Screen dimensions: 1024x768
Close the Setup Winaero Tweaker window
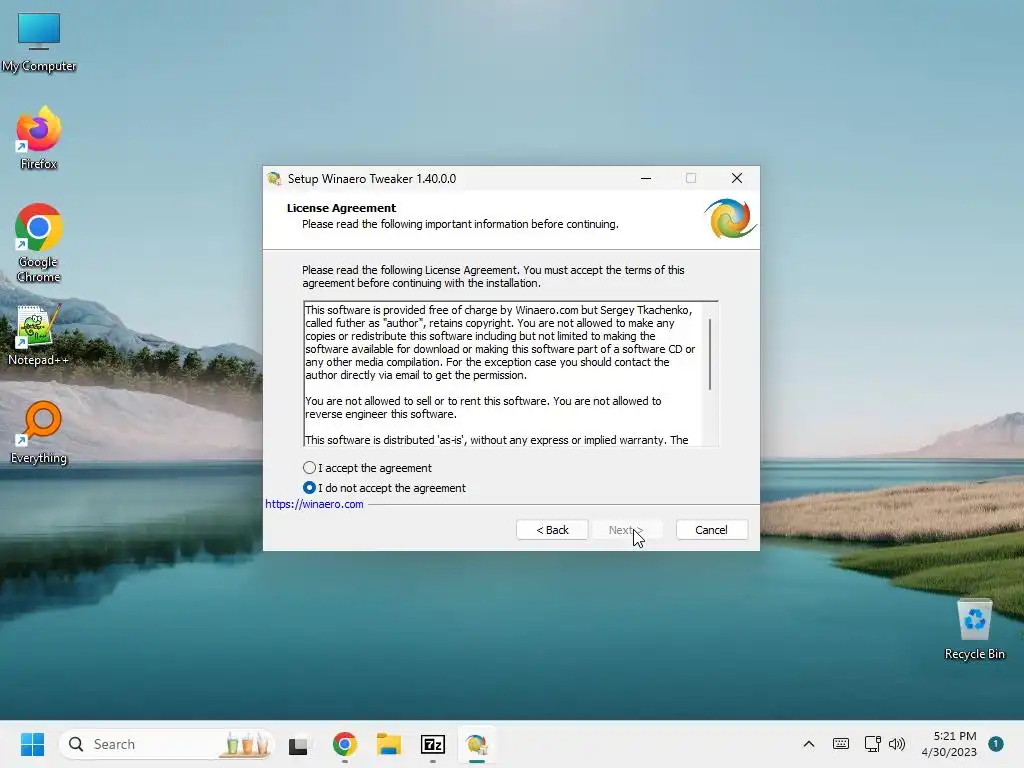pyautogui.click(x=737, y=178)
